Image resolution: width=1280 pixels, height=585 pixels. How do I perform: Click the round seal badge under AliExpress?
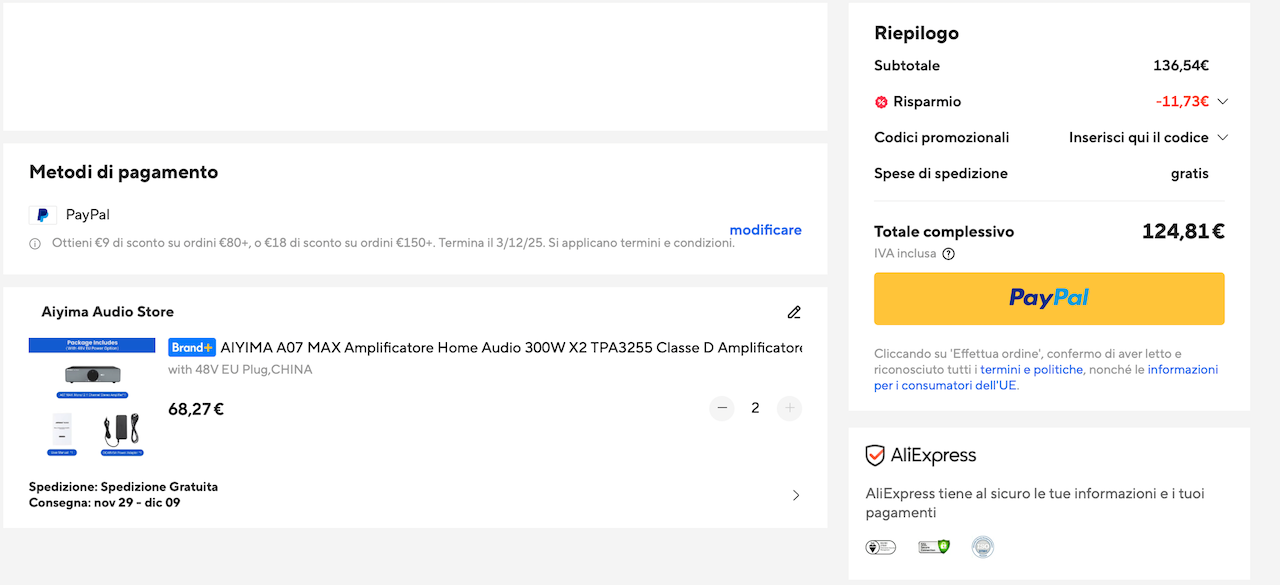pos(983,547)
